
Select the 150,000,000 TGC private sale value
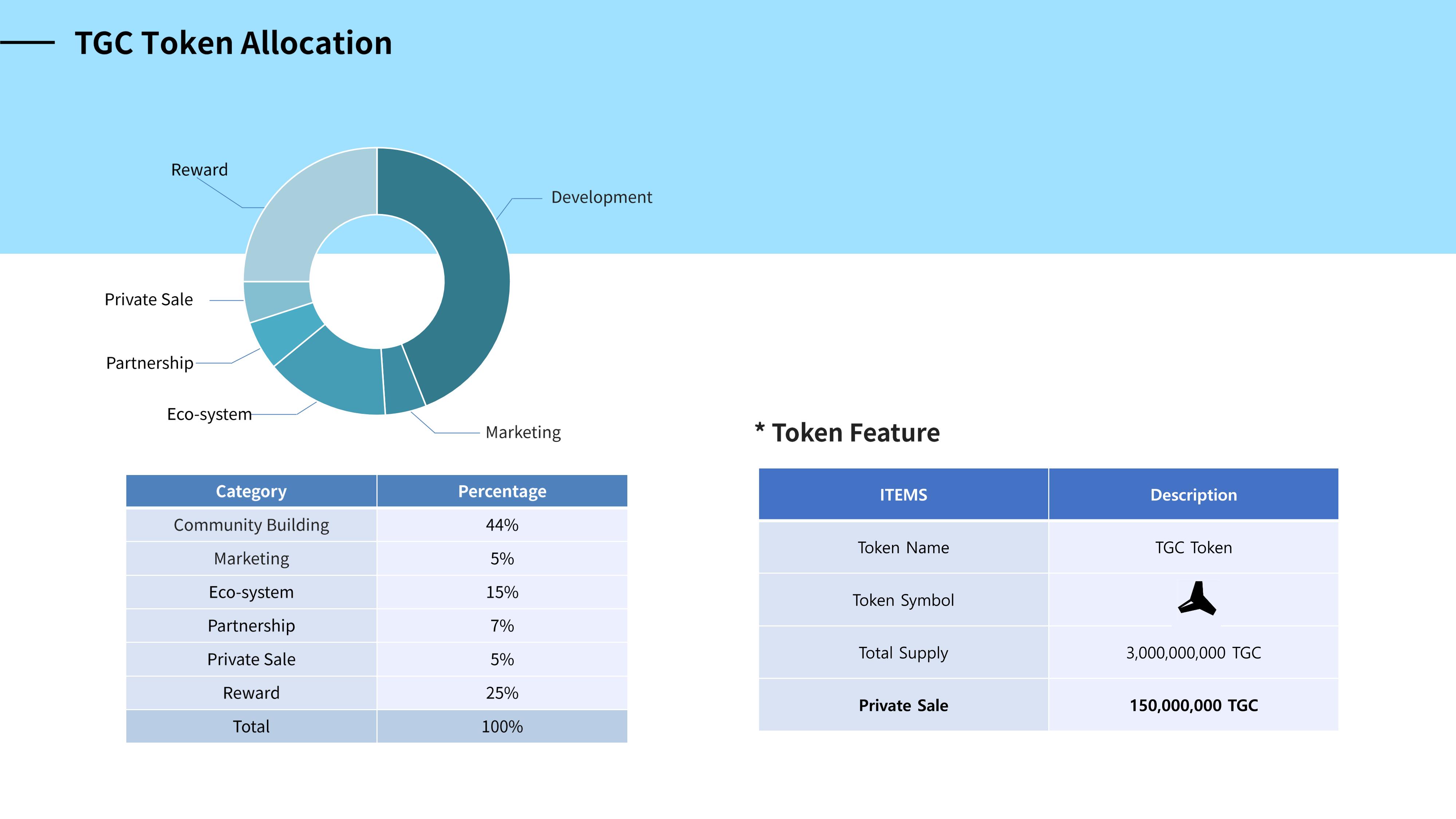[x=1193, y=705]
